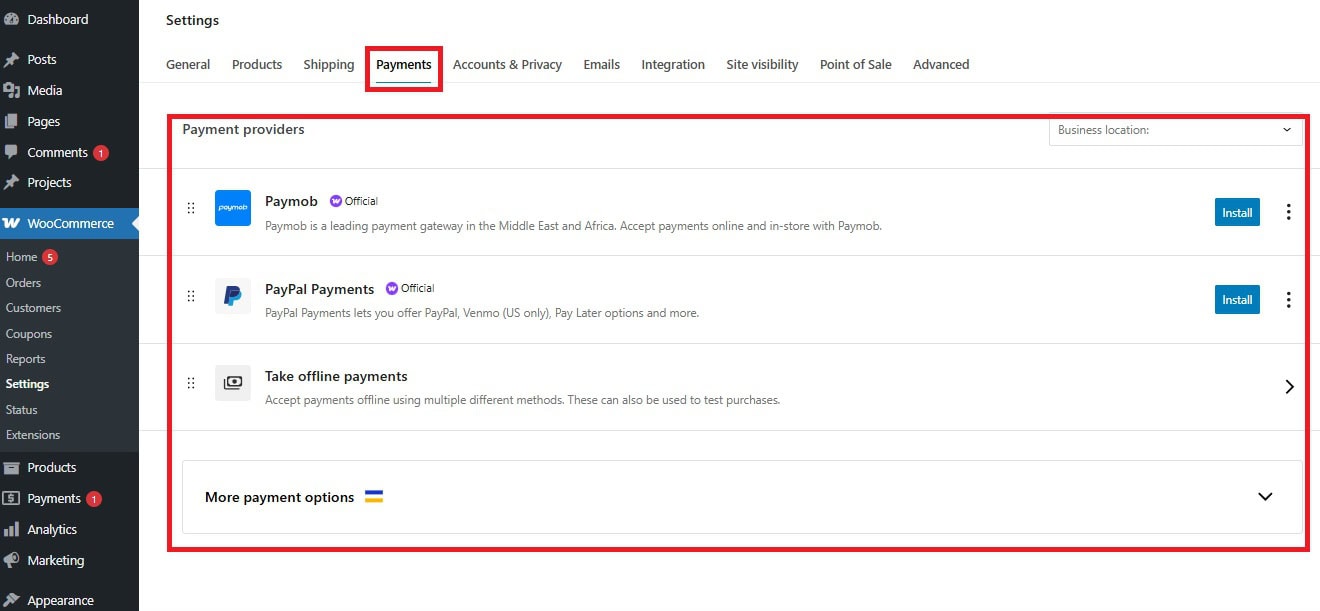Switch to the Point of Sale tab
This screenshot has width=1320, height=611.
(x=856, y=65)
